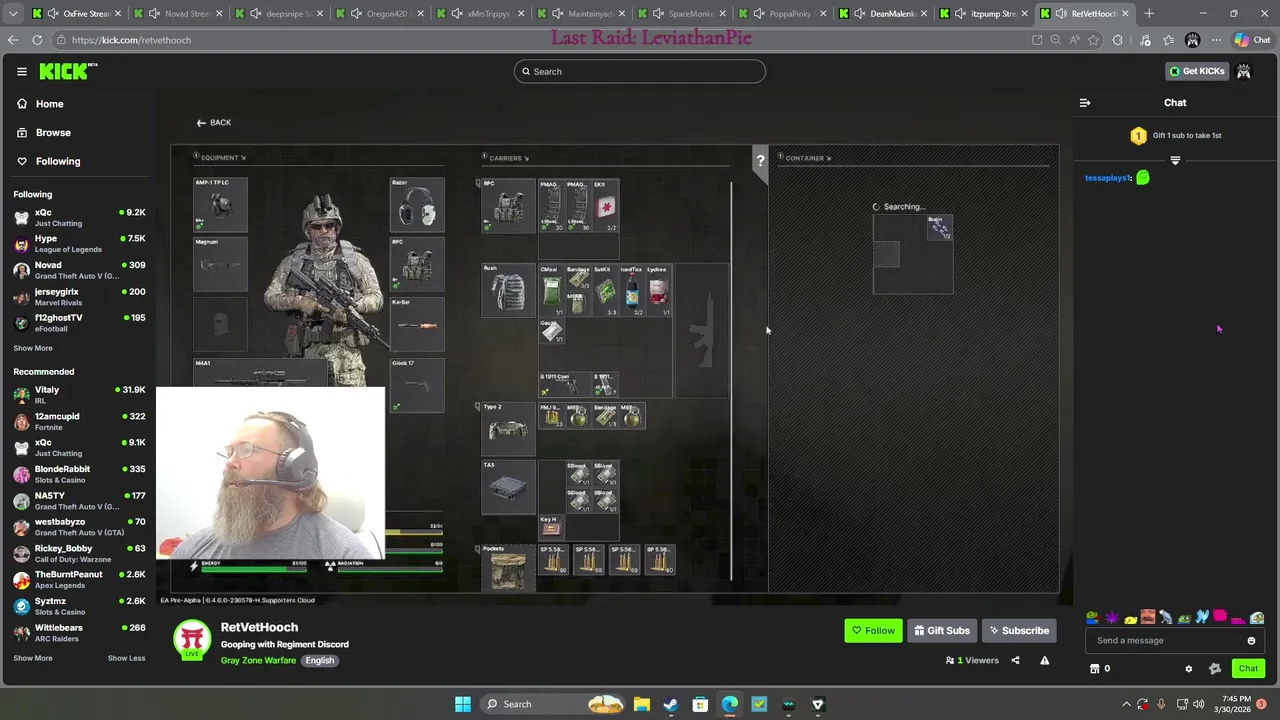Open Edge favorites list icon
This screenshot has height=720, width=1280.
point(1168,40)
